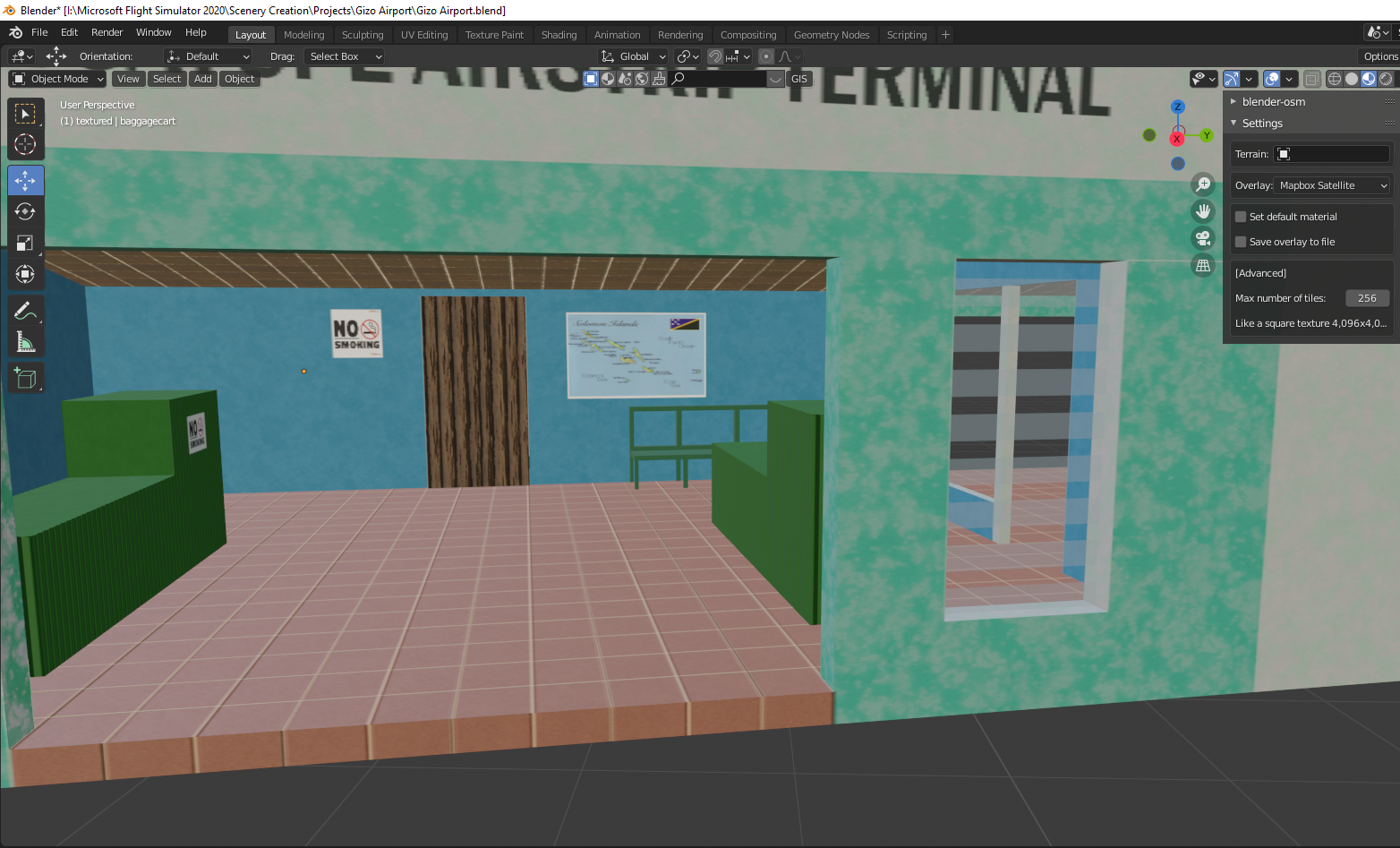
Task: Open the Object Mode dropdown
Action: click(58, 79)
